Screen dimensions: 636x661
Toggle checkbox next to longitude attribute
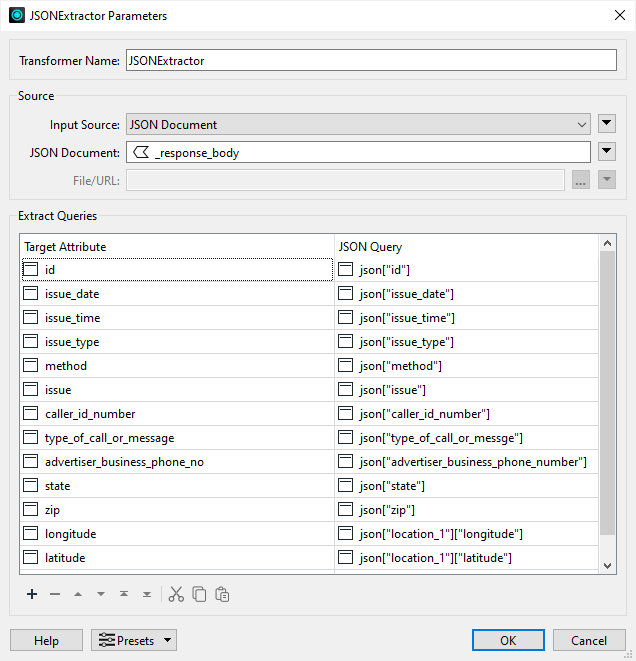[31, 534]
